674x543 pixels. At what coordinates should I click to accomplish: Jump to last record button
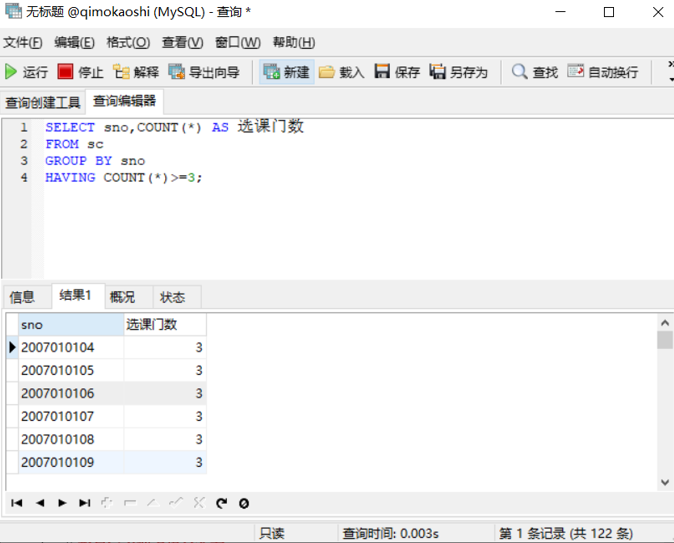pos(85,503)
